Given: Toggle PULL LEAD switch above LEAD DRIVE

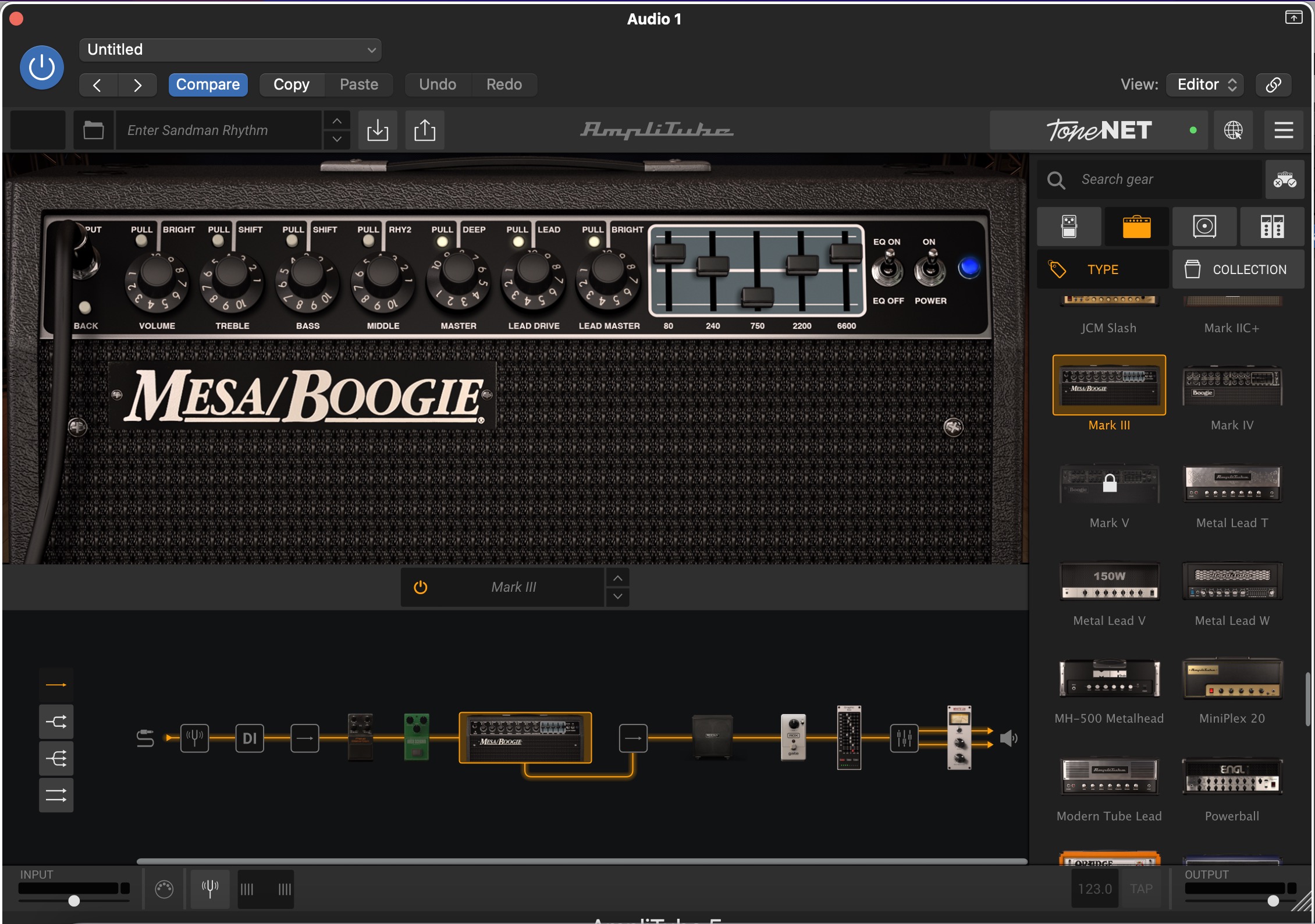Looking at the screenshot, I should click(x=518, y=241).
